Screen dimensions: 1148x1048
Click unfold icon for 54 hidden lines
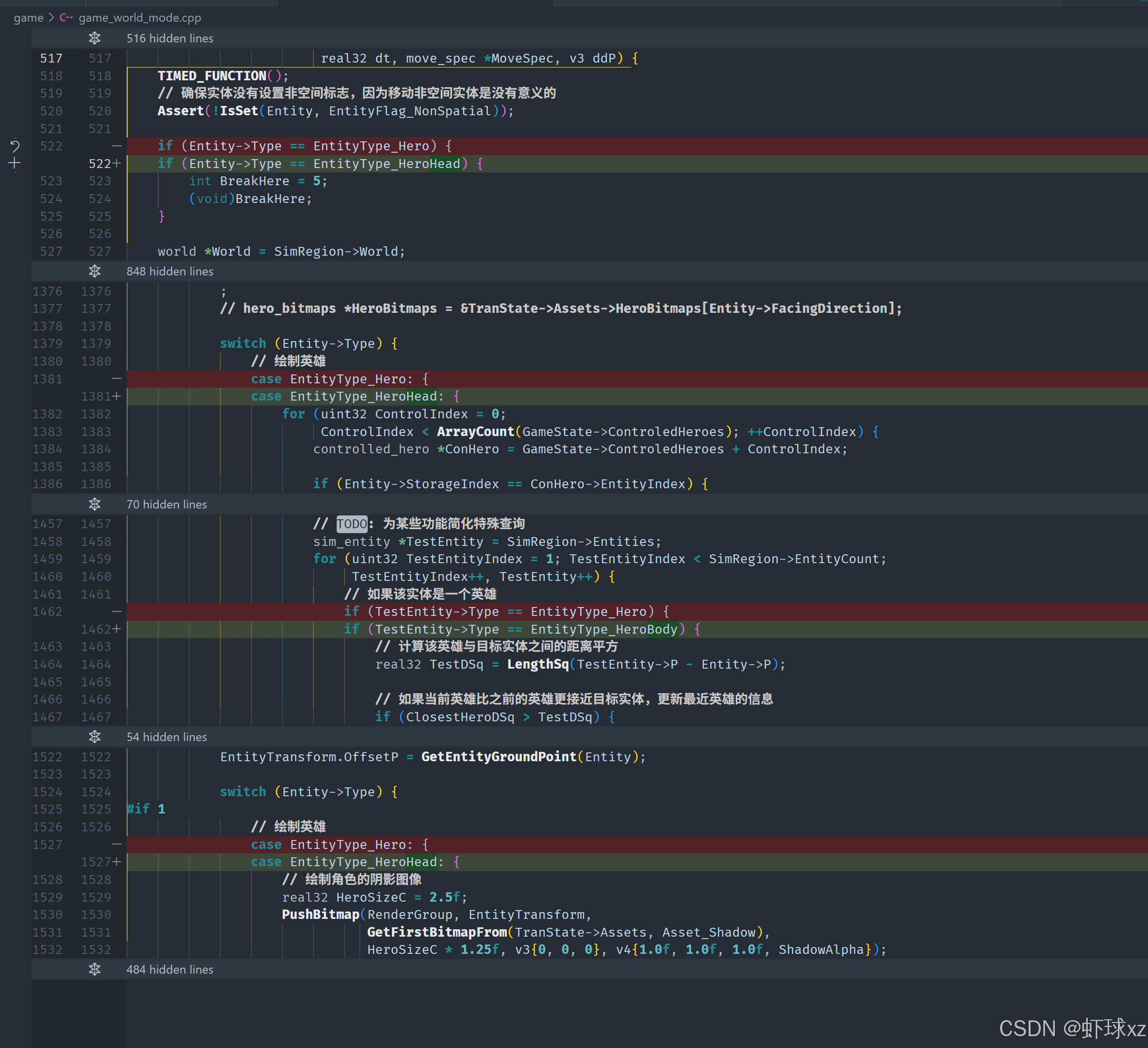95,737
